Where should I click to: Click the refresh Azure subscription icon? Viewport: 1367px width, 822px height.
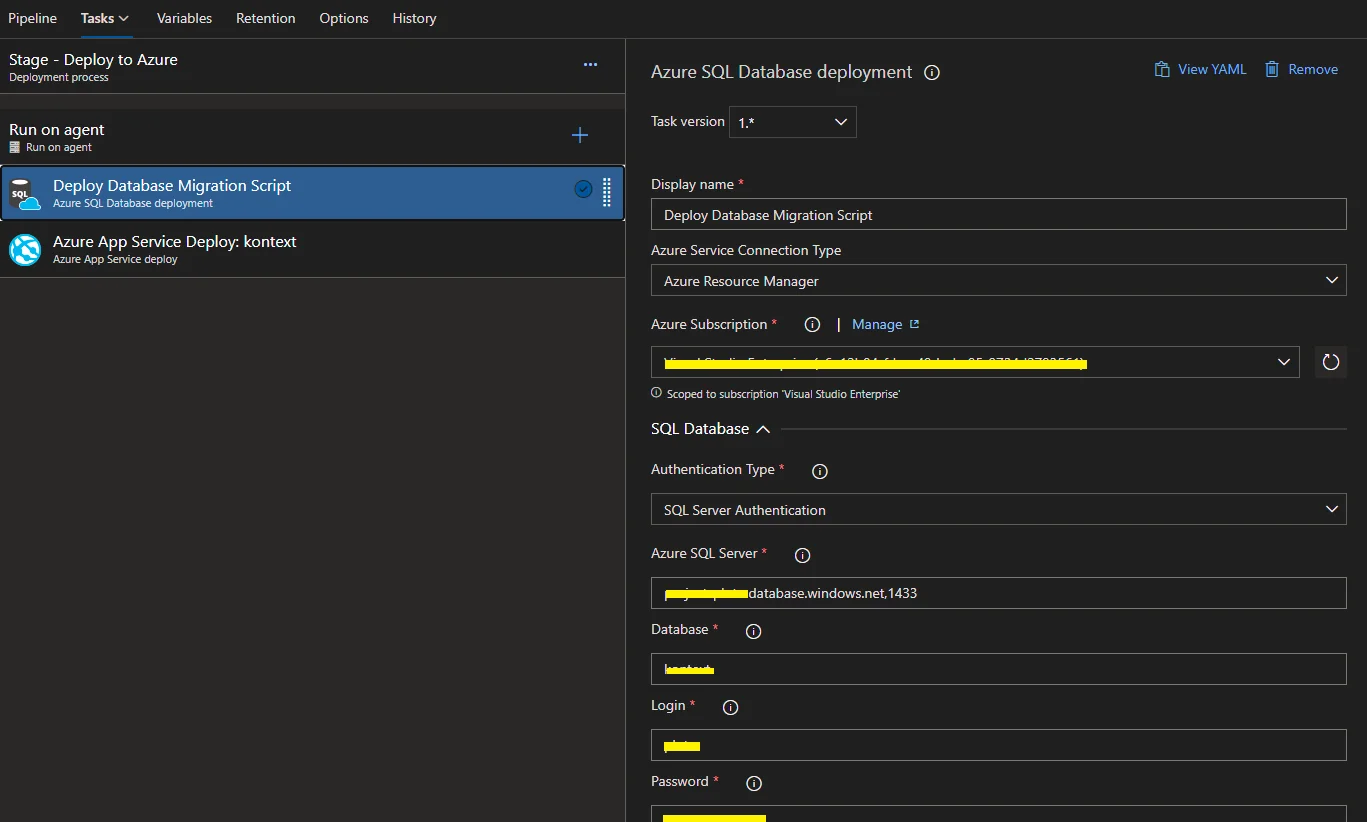1330,362
